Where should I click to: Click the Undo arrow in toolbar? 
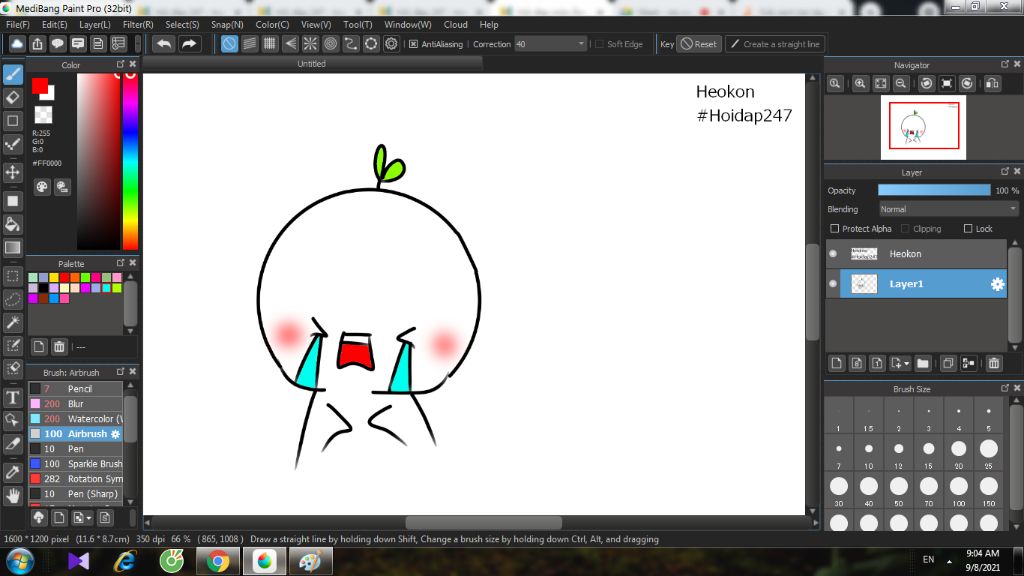[164, 44]
